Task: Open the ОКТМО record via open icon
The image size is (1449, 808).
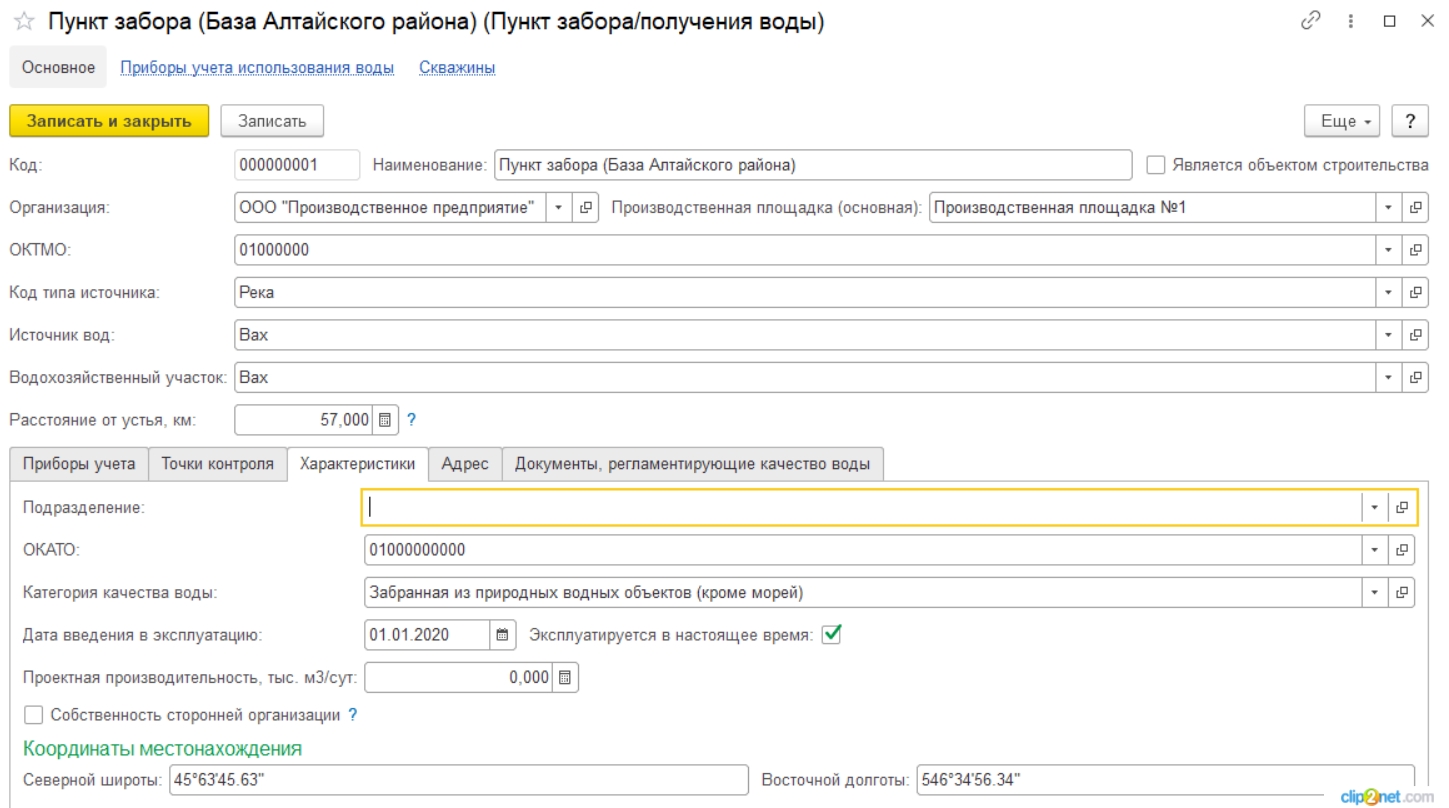Action: point(1416,251)
